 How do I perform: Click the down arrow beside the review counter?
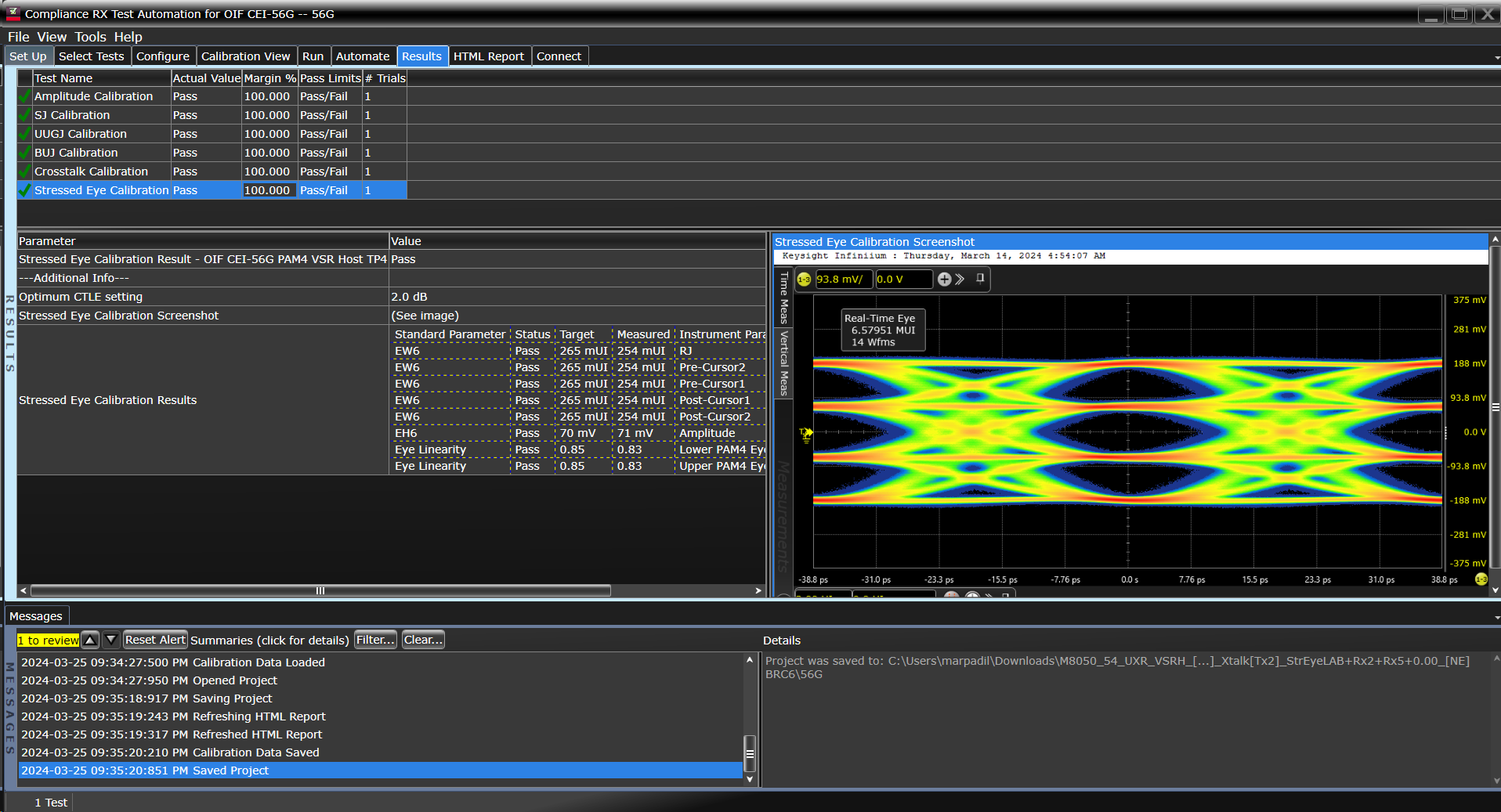110,640
